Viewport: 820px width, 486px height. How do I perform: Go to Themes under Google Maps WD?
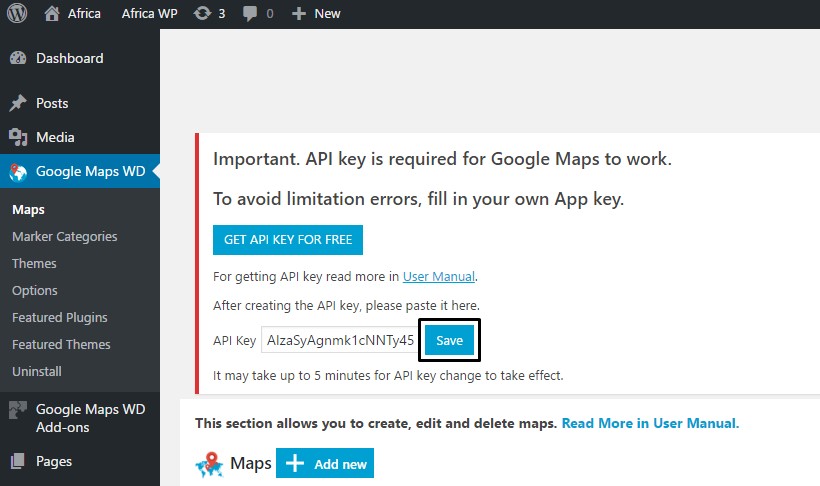point(34,264)
